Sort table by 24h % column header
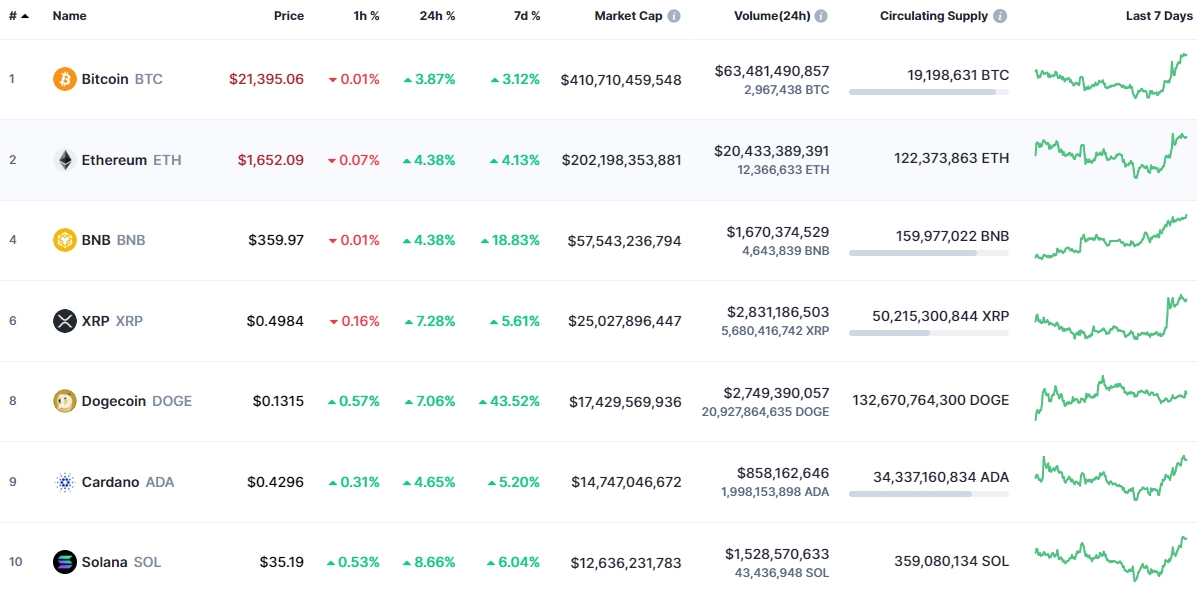 (437, 16)
